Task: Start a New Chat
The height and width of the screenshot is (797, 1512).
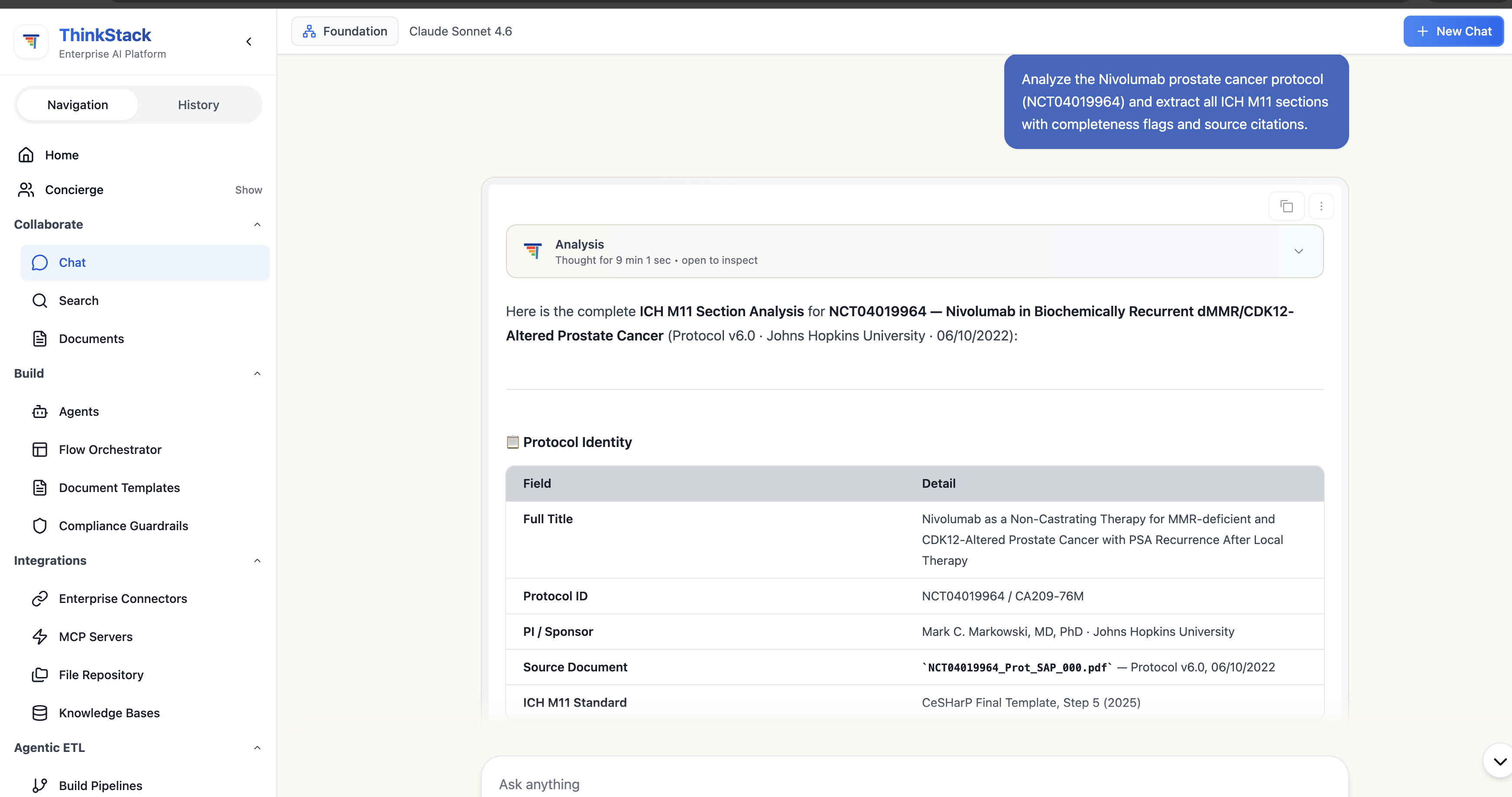Action: point(1454,31)
